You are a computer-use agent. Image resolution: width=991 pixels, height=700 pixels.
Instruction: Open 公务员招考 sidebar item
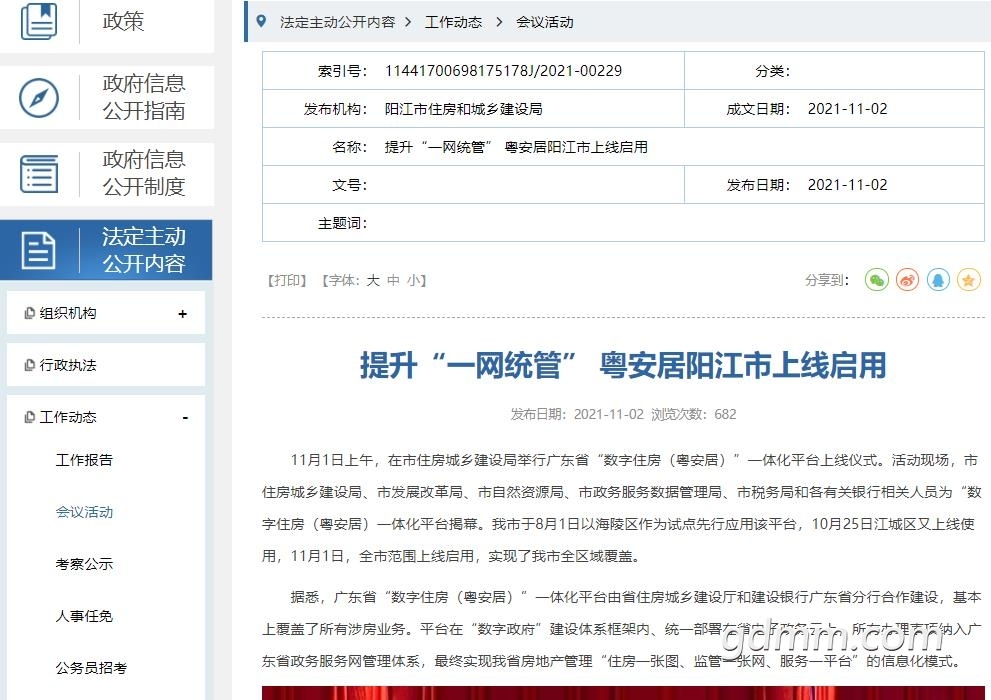pyautogui.click(x=91, y=668)
